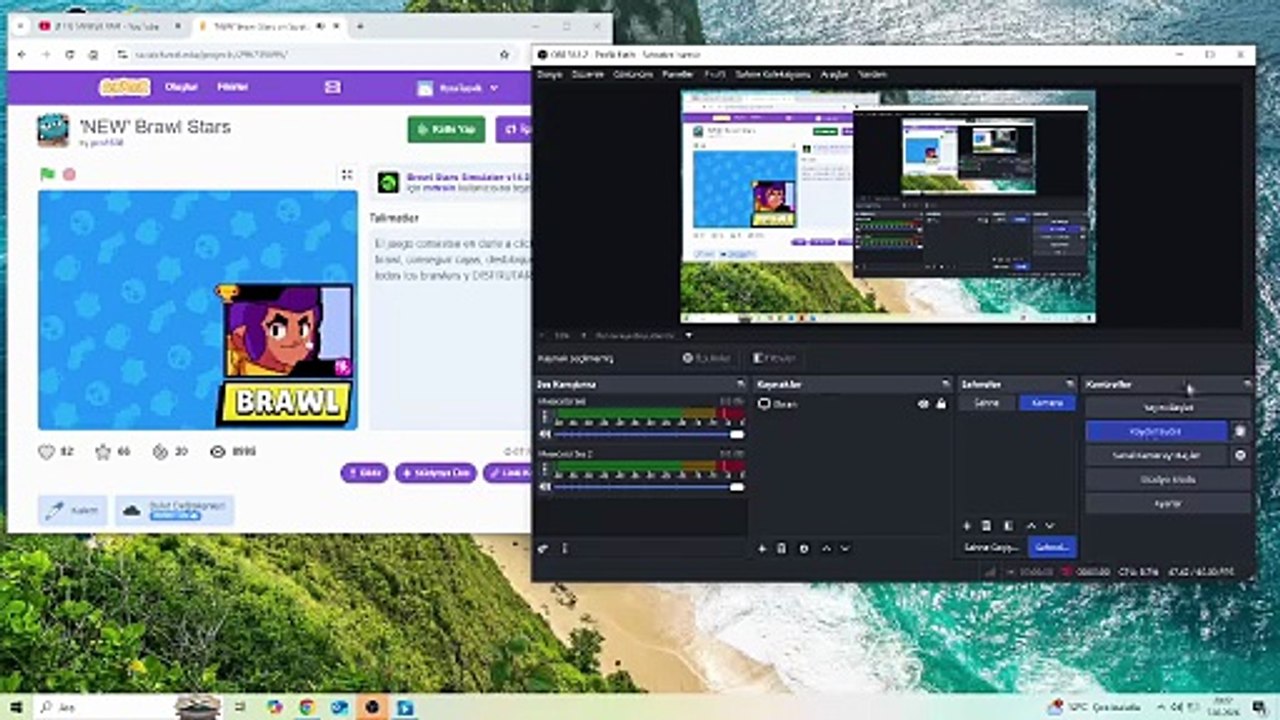Open Fikirler link in Scratch navbar

(233, 88)
